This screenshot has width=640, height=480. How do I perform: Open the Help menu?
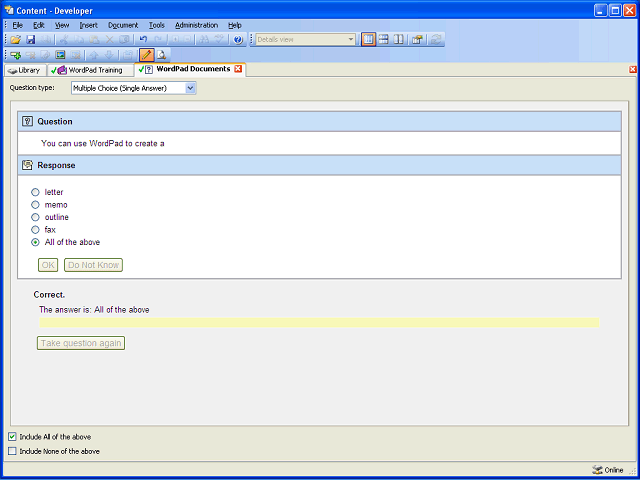click(x=235, y=25)
